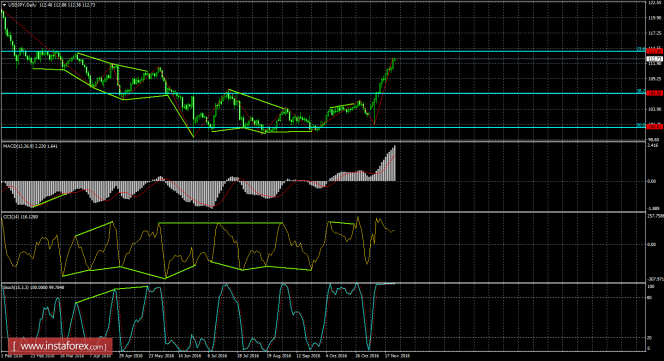Click the bottom red price tag on scale
This screenshot has width=664, height=361.
[655, 127]
